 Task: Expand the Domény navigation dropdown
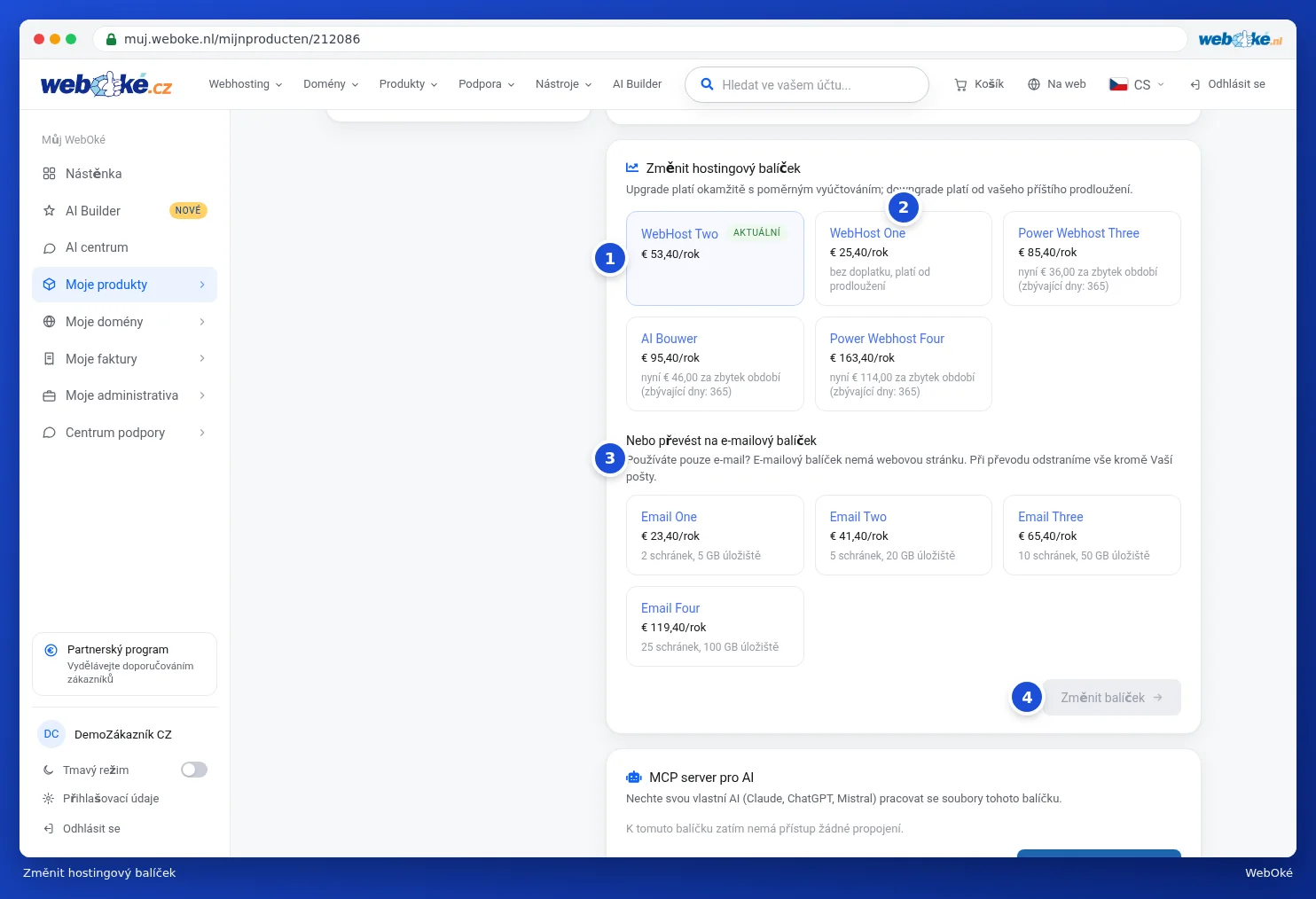331,84
